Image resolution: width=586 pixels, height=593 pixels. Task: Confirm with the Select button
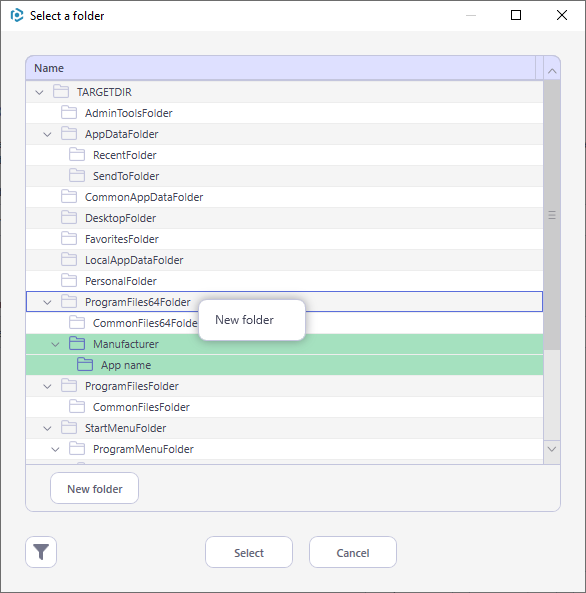[x=249, y=552]
